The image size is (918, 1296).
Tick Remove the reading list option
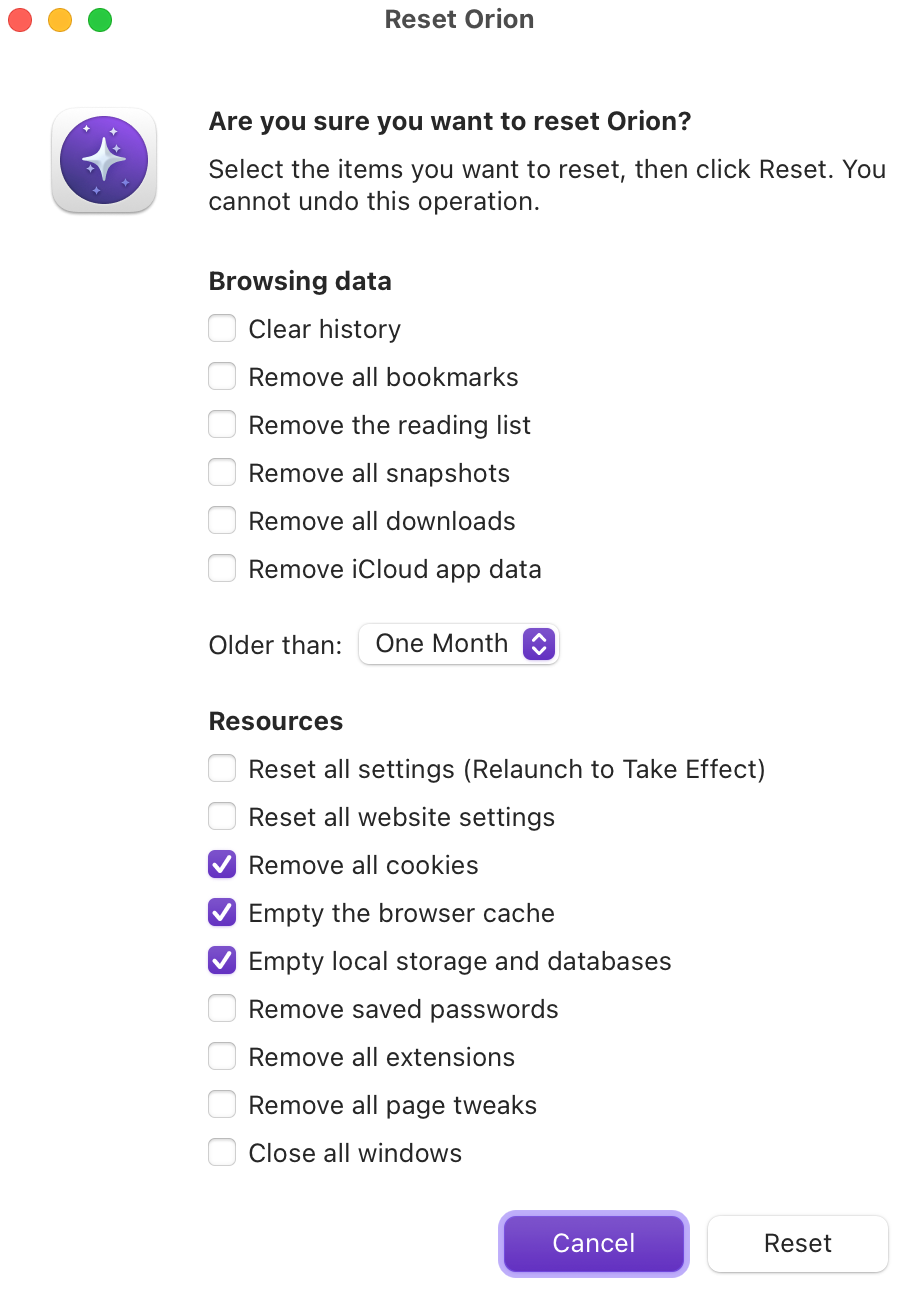point(222,425)
